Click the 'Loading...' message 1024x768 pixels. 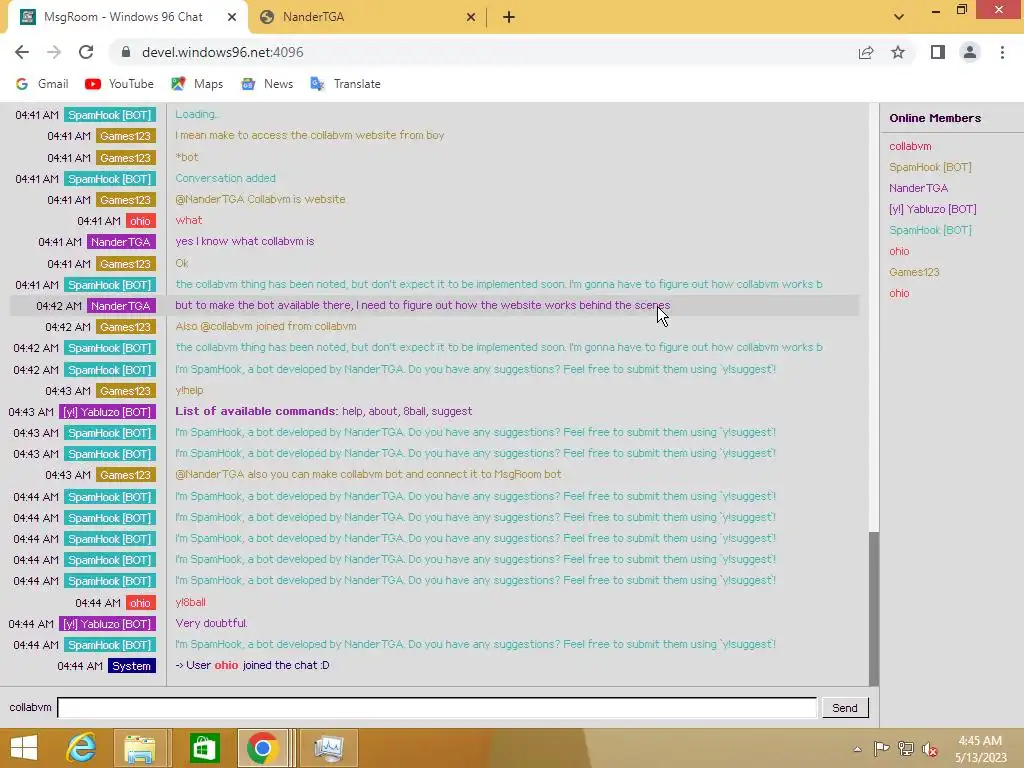point(197,114)
